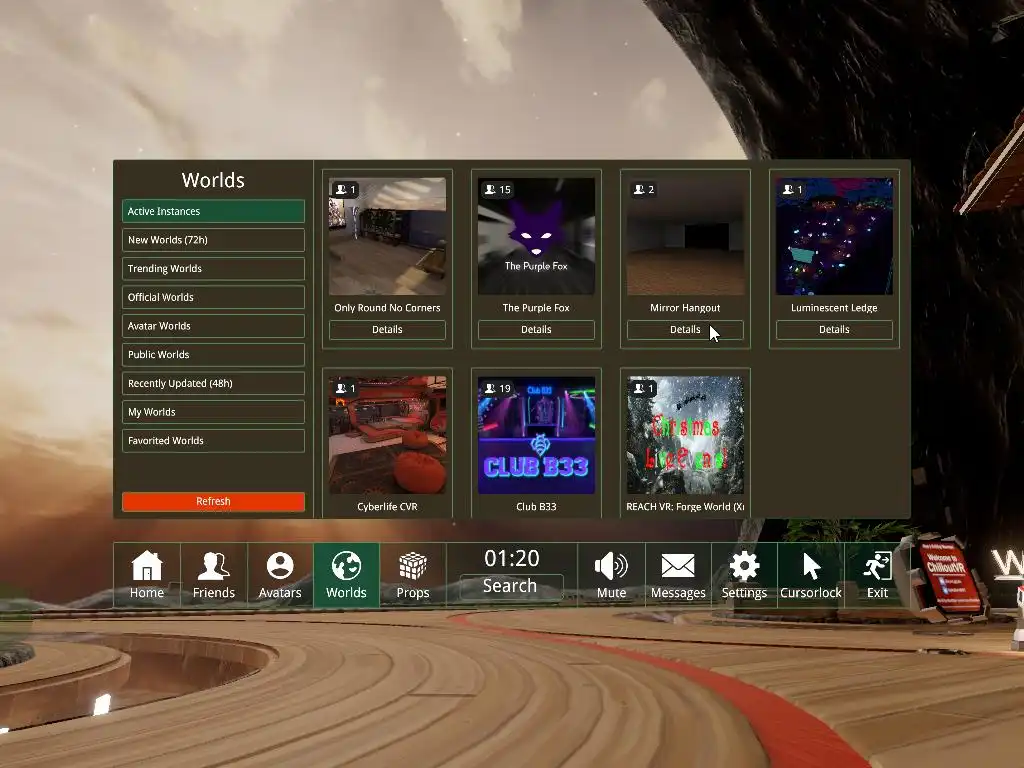The width and height of the screenshot is (1024, 768).
Task: Click the Only Round No Corners thumbnail
Action: coord(387,236)
